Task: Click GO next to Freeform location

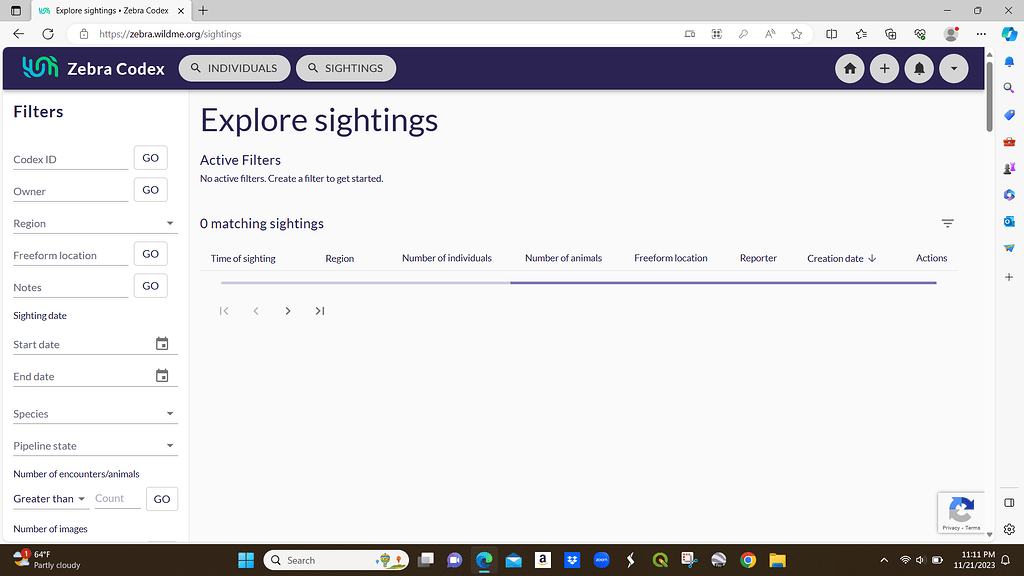Action: [150, 254]
